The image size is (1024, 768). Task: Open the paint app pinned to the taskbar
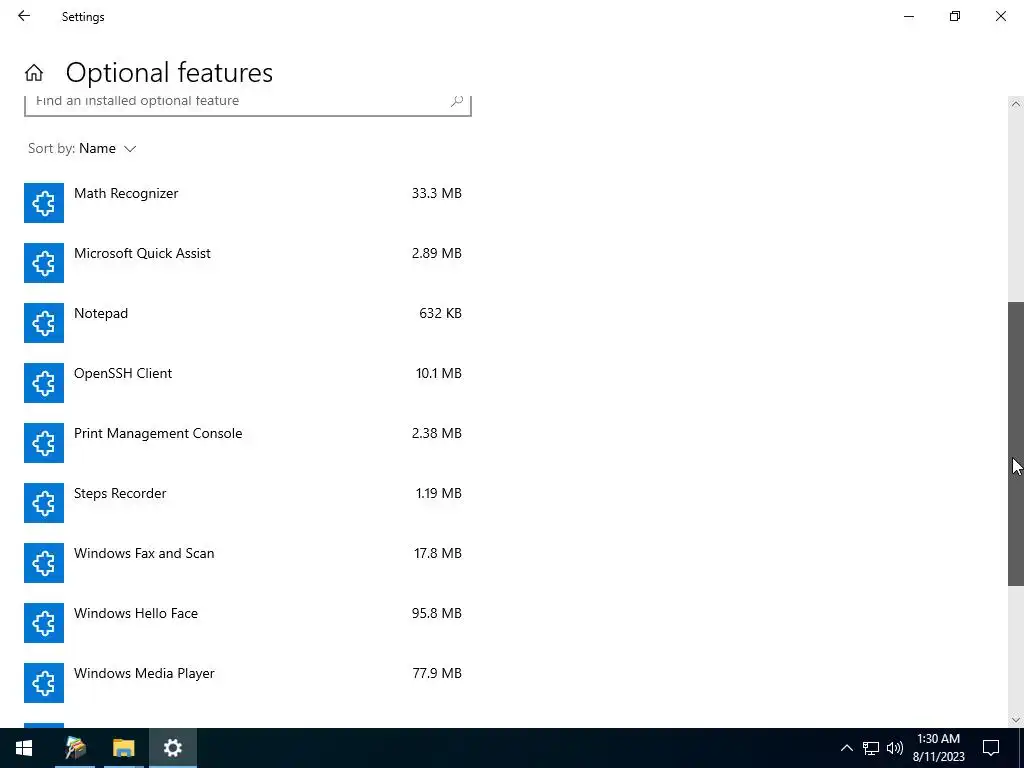75,748
